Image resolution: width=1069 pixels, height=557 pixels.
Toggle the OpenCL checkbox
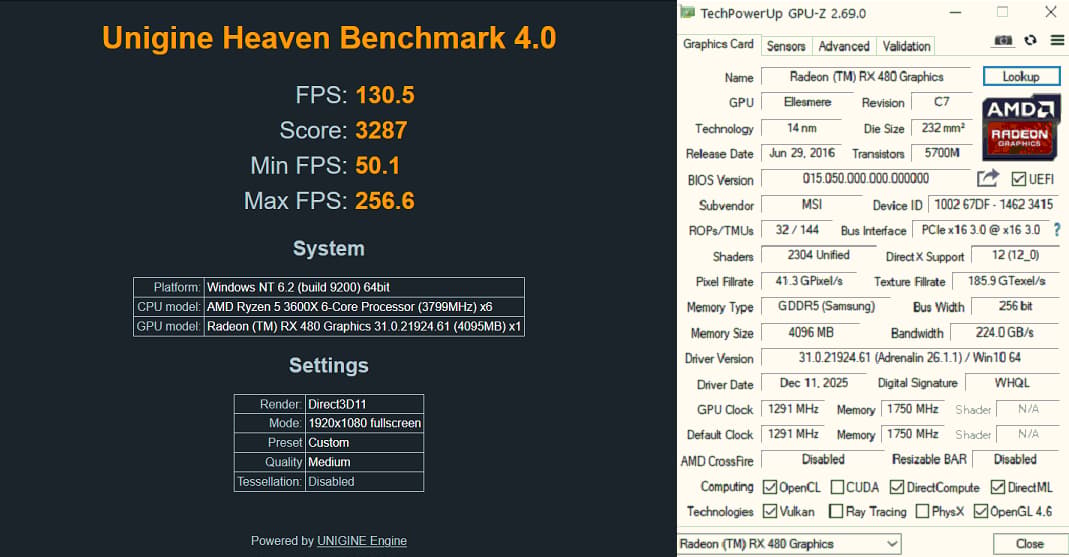[x=770, y=487]
